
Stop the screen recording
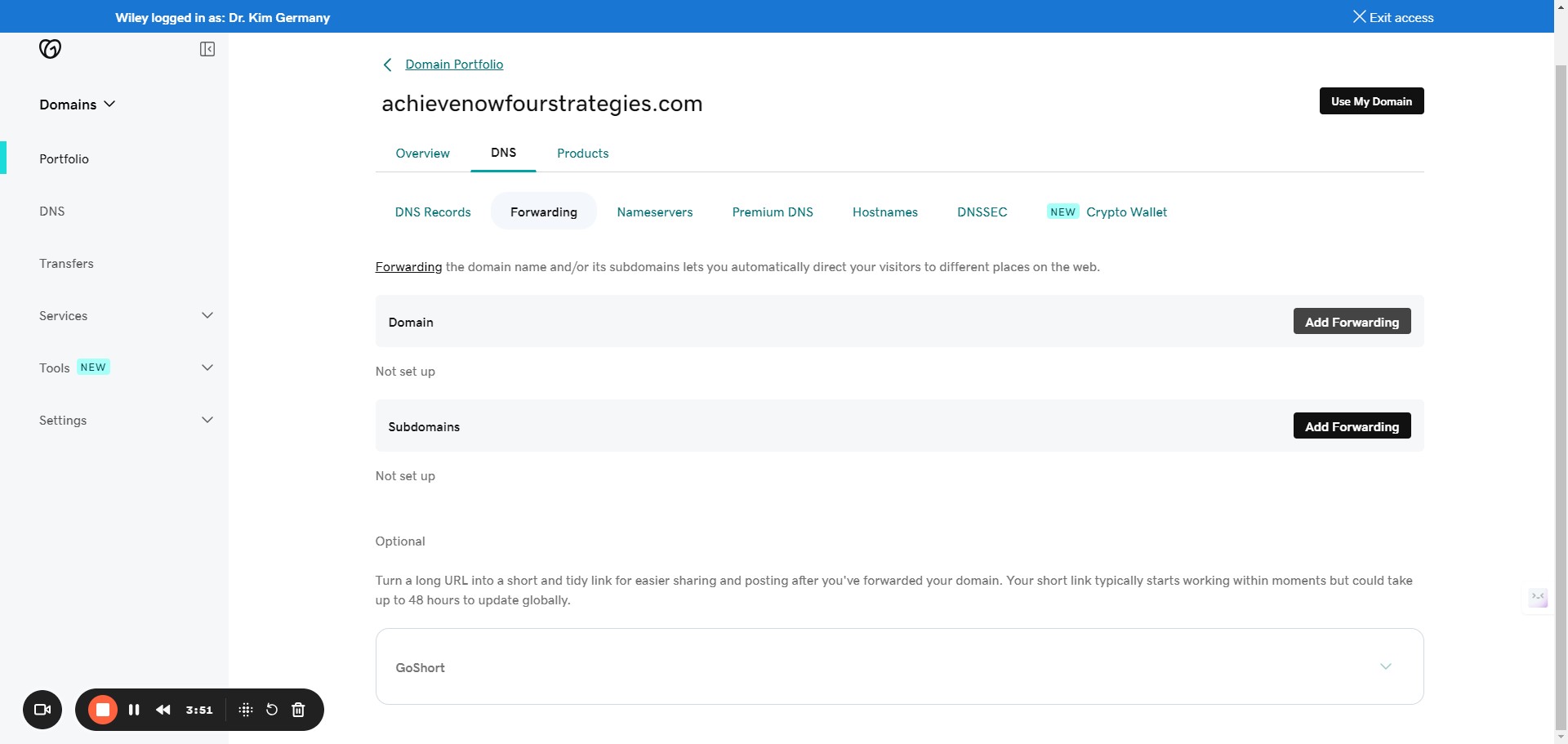(x=102, y=710)
